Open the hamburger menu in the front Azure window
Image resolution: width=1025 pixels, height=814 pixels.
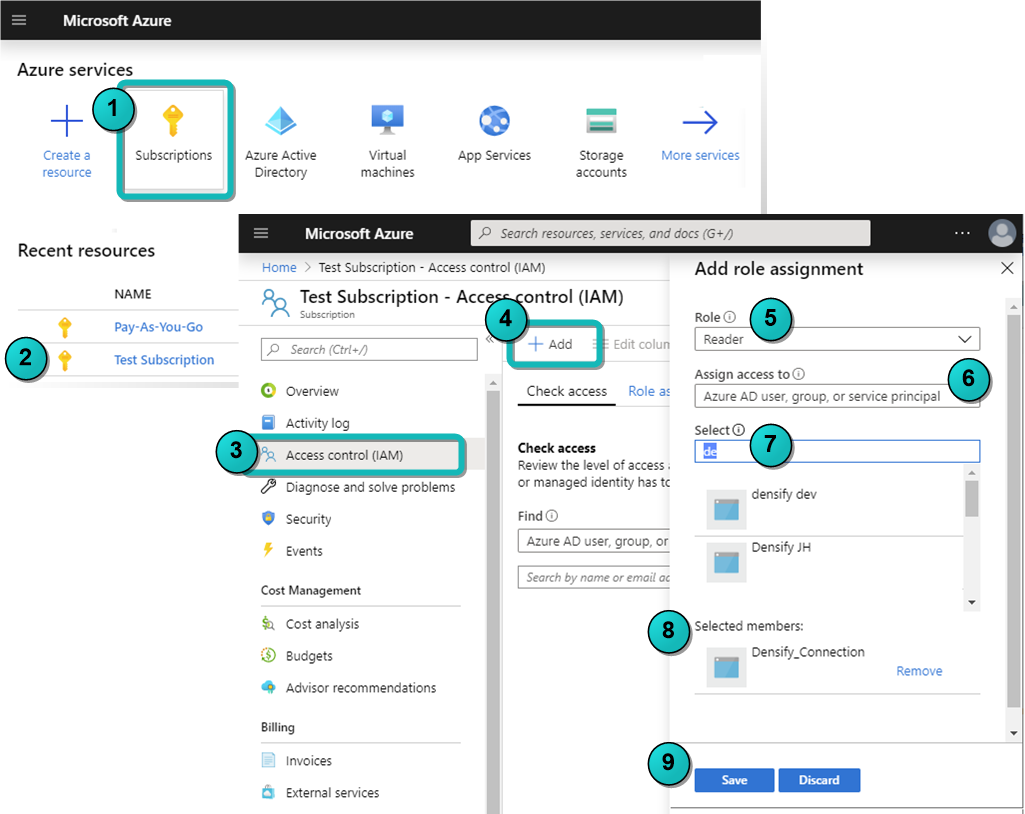point(261,233)
